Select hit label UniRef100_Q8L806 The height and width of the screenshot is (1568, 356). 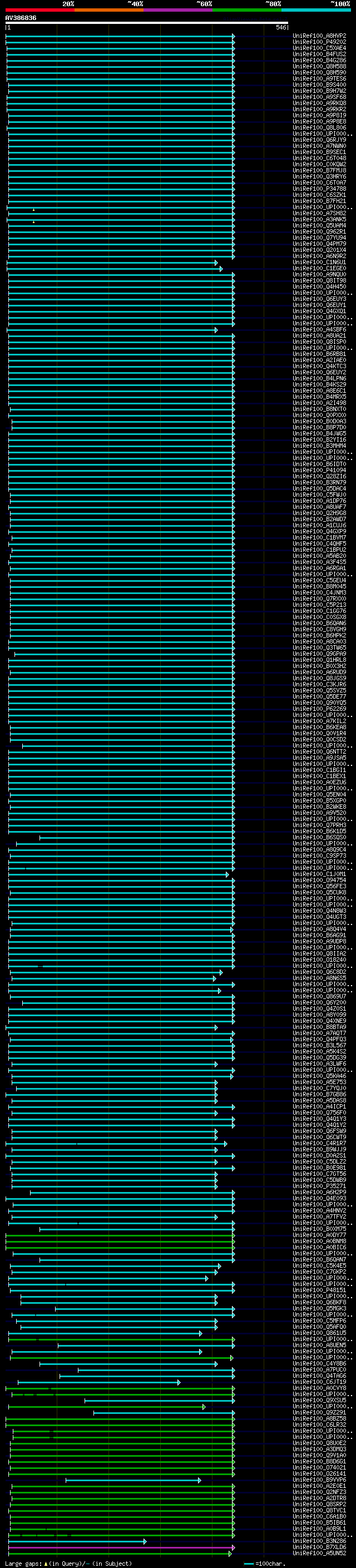[319, 128]
